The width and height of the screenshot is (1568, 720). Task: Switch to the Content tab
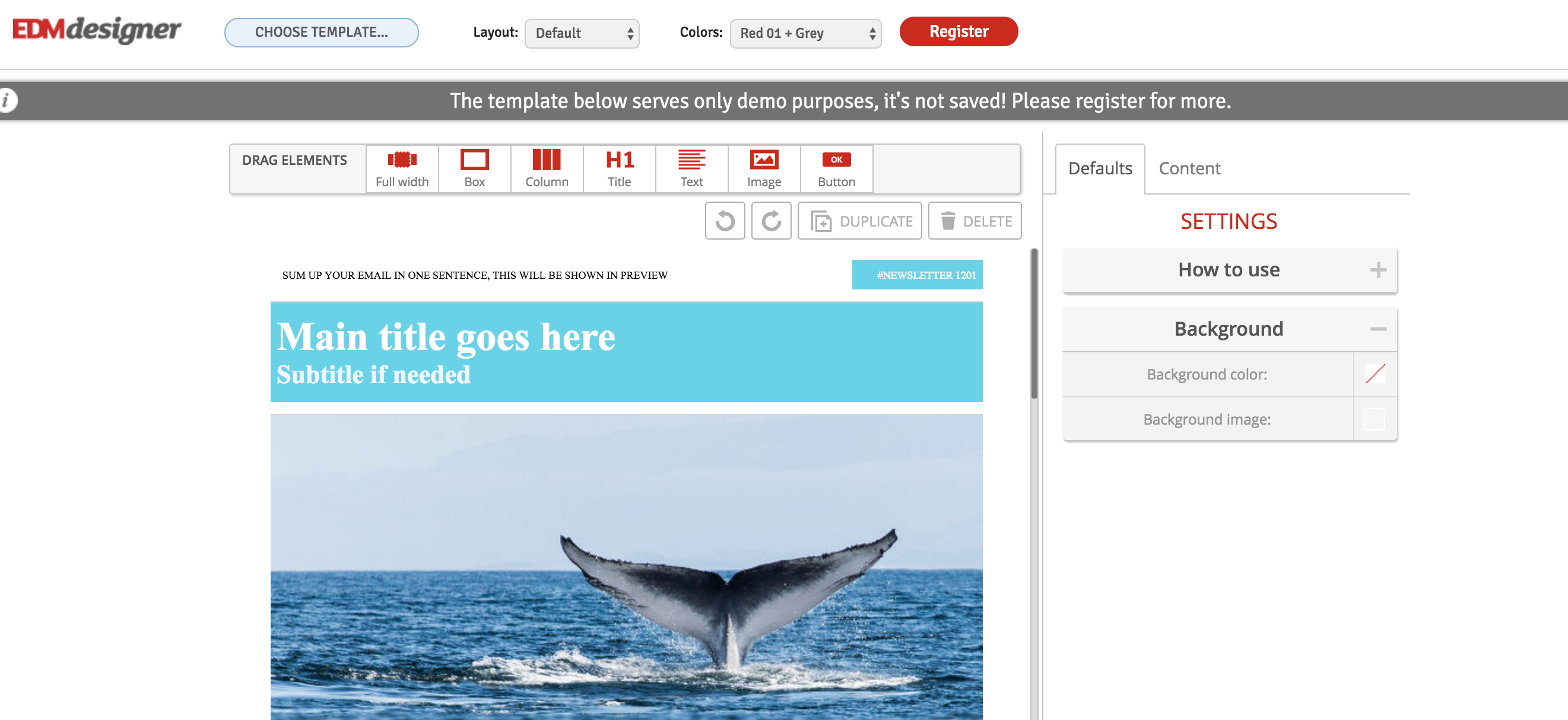click(1189, 168)
